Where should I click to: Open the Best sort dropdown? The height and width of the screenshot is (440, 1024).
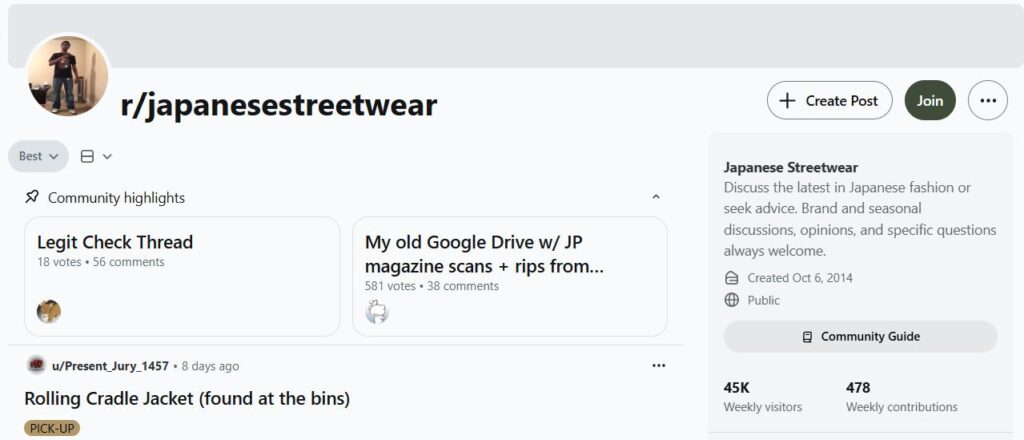(x=38, y=156)
